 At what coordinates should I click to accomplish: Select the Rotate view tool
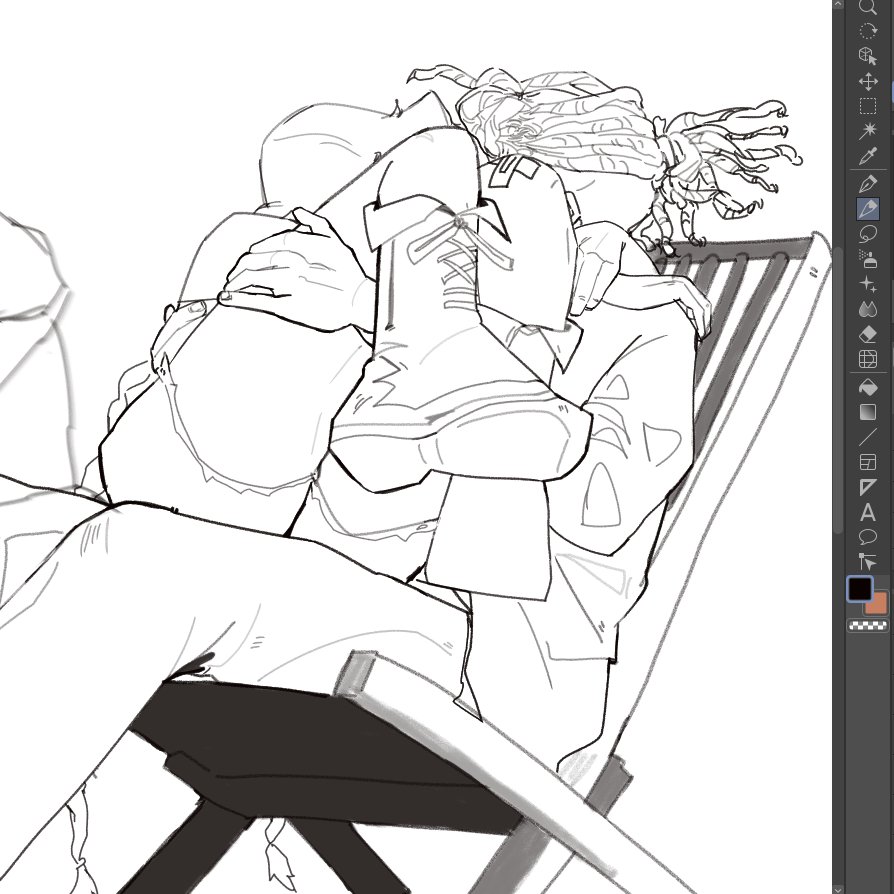click(867, 31)
